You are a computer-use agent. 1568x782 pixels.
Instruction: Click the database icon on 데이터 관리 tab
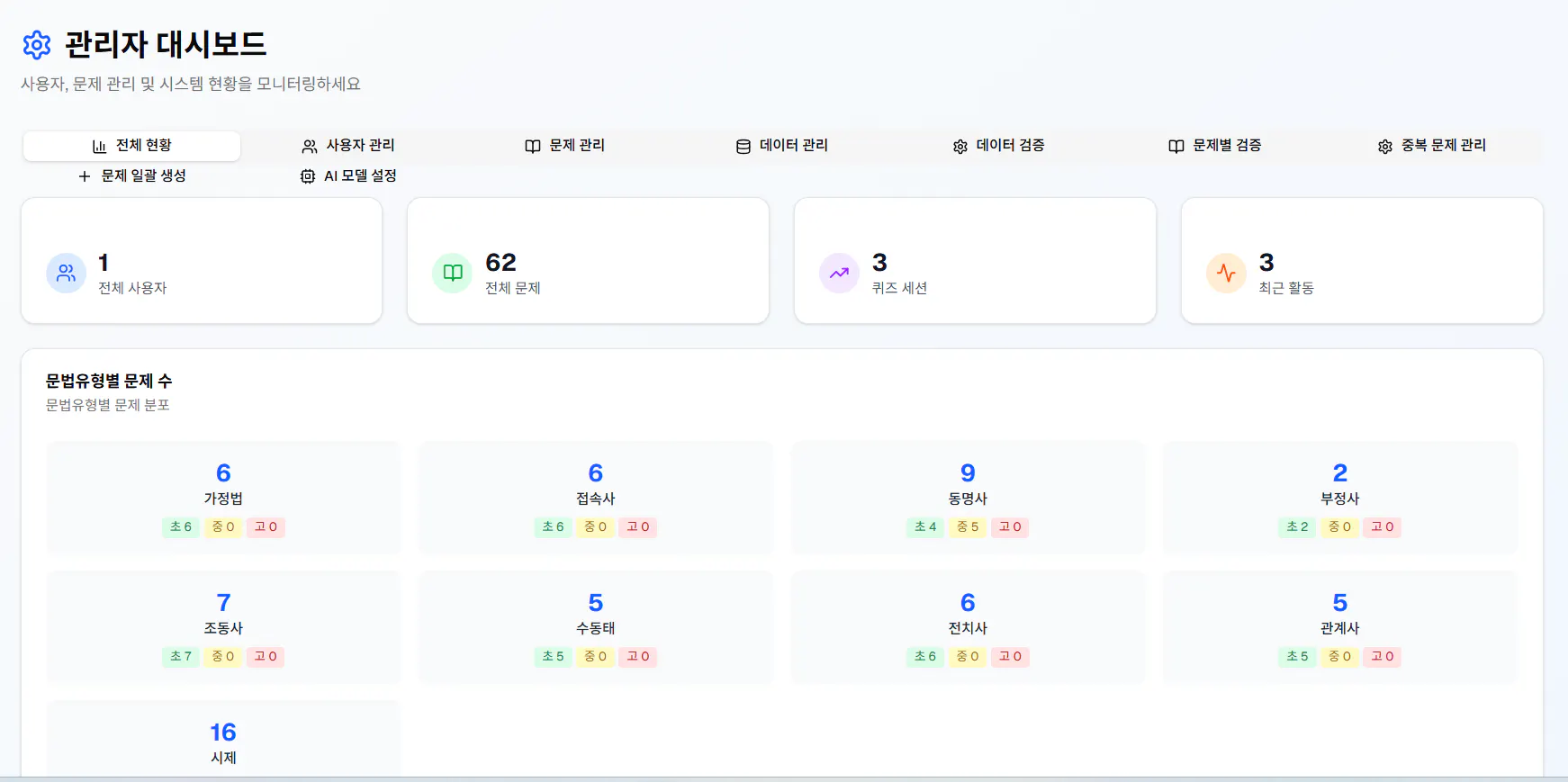743,147
